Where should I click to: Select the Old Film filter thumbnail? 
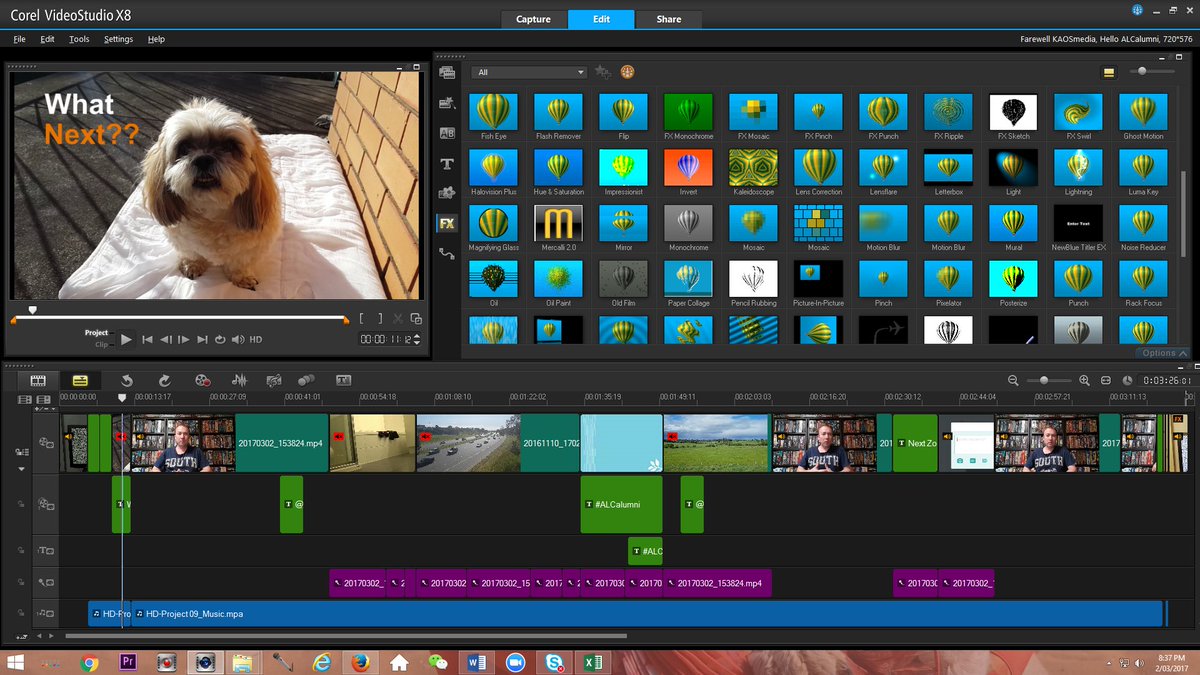[623, 279]
